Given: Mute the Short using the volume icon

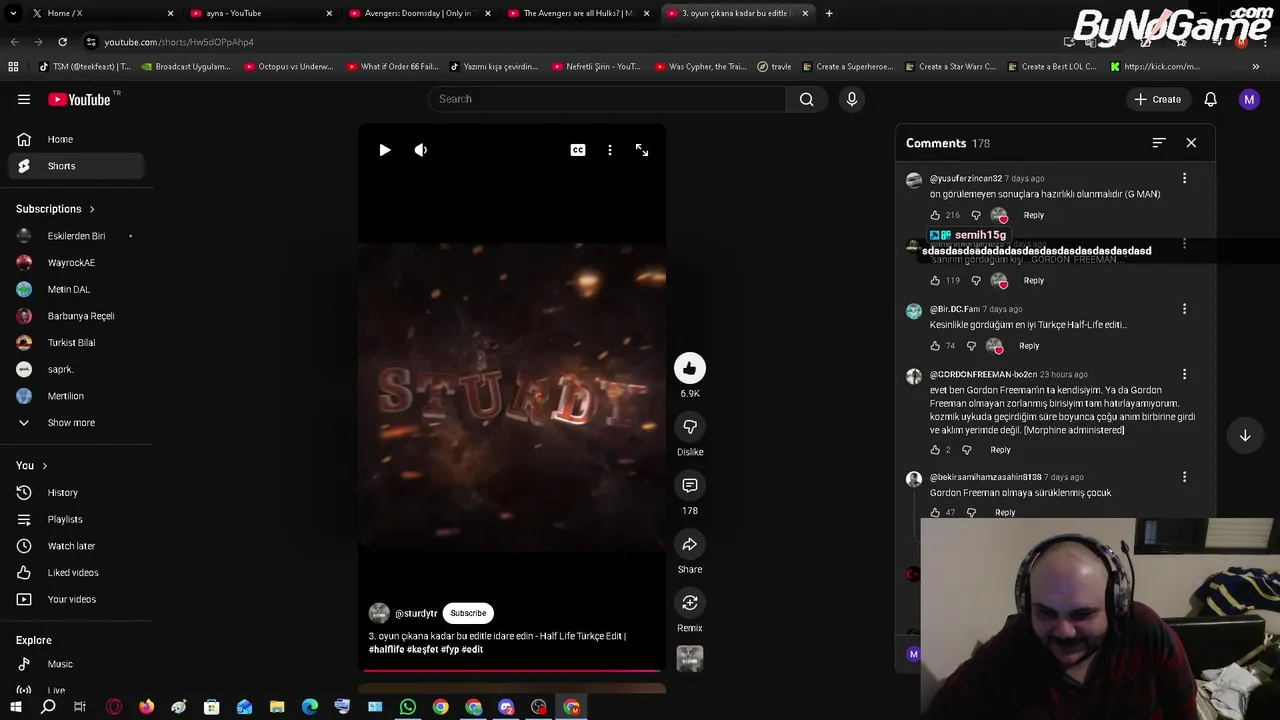Looking at the screenshot, I should click(421, 150).
